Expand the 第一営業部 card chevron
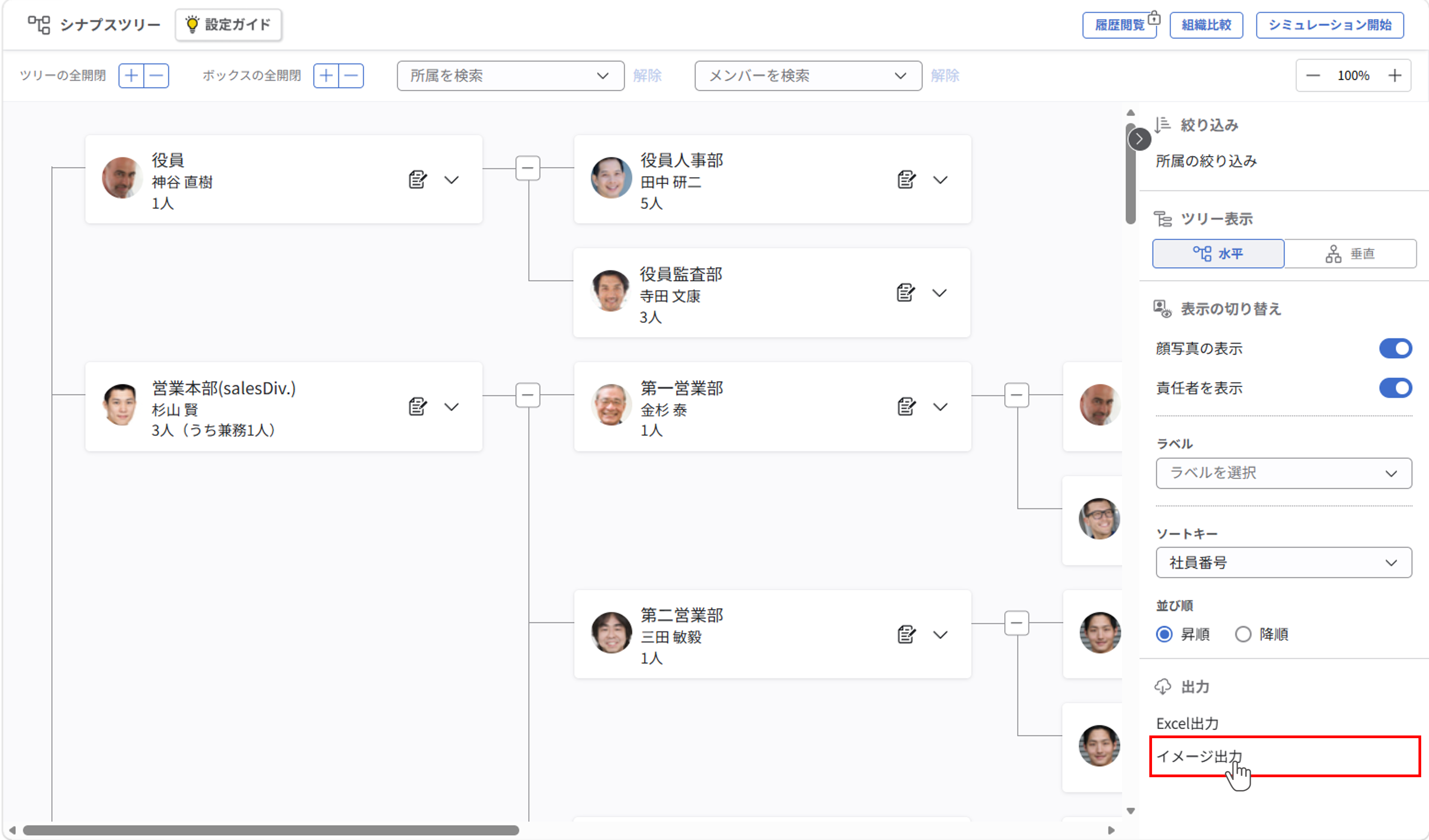The width and height of the screenshot is (1429, 840). click(x=940, y=407)
